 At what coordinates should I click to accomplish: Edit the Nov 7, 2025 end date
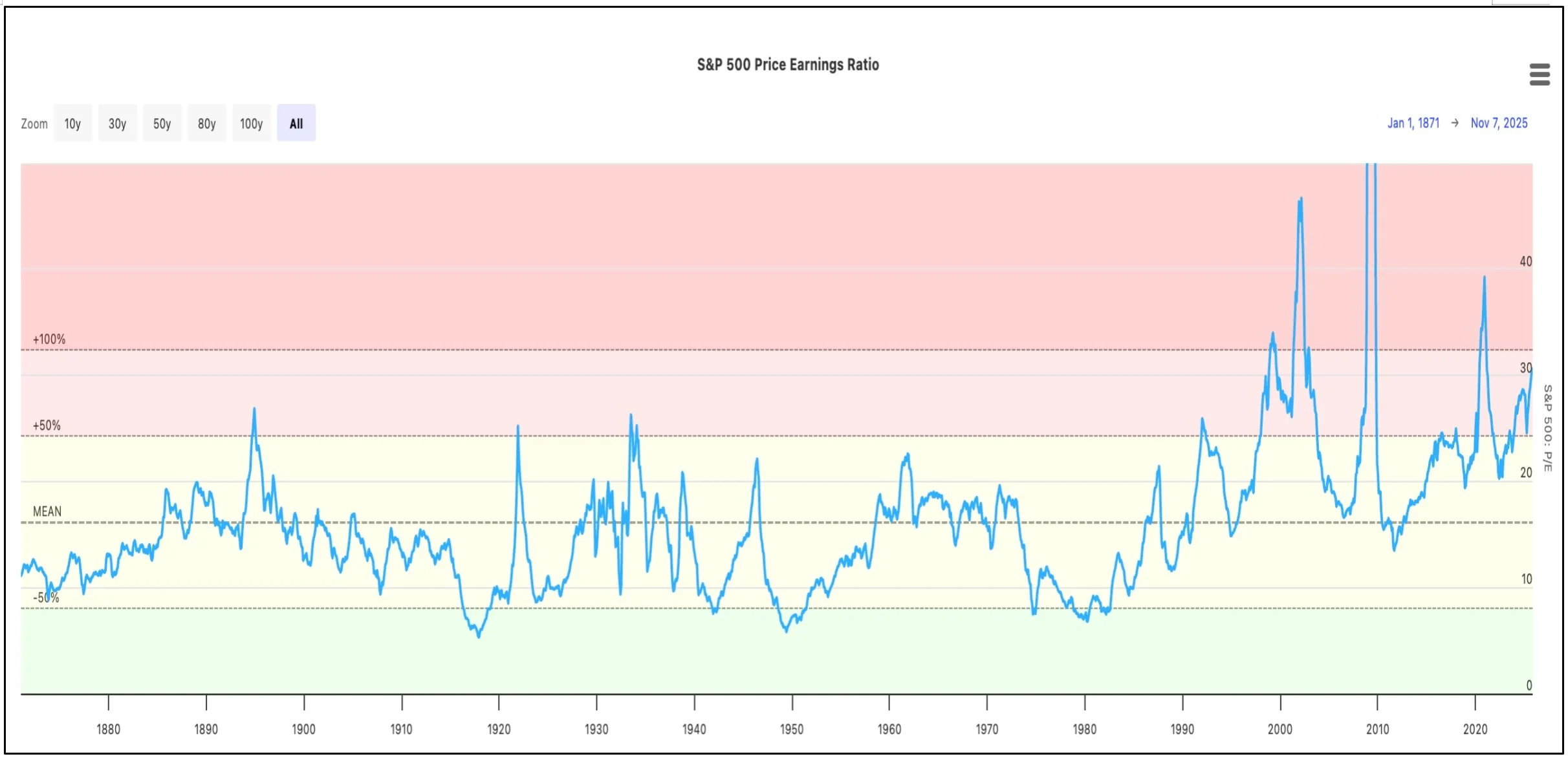(1499, 123)
